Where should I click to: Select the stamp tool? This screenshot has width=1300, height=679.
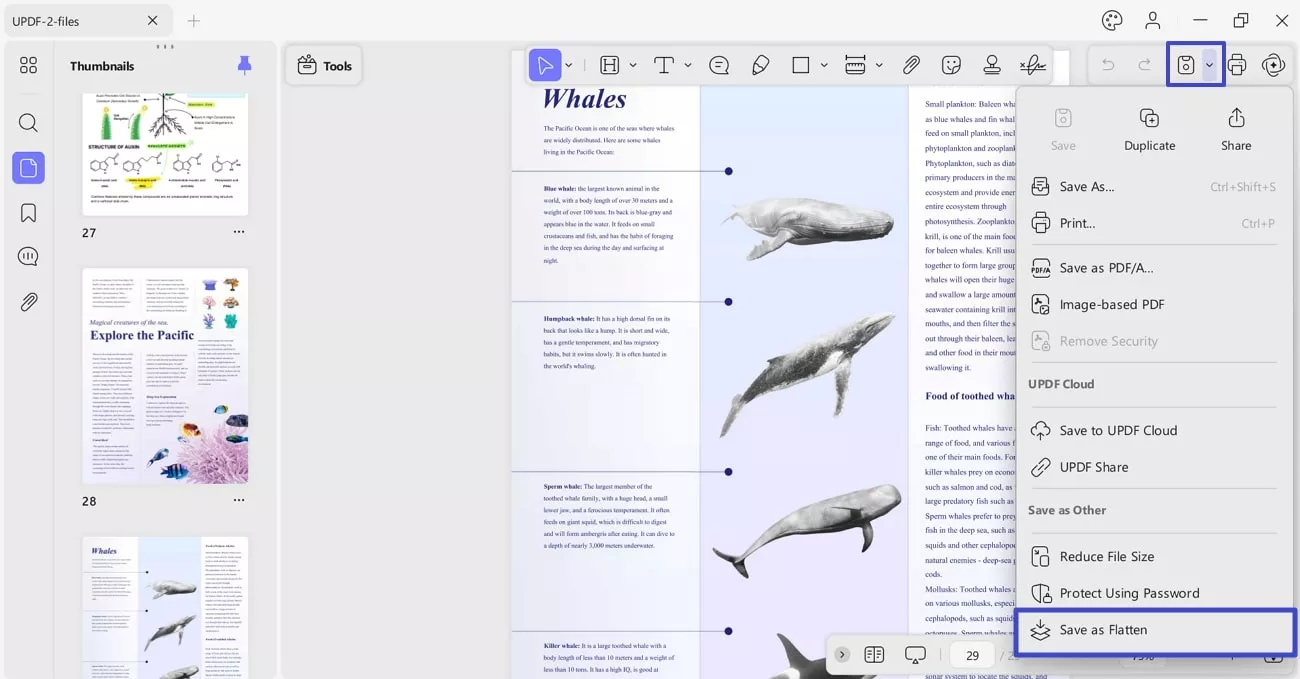coord(992,65)
